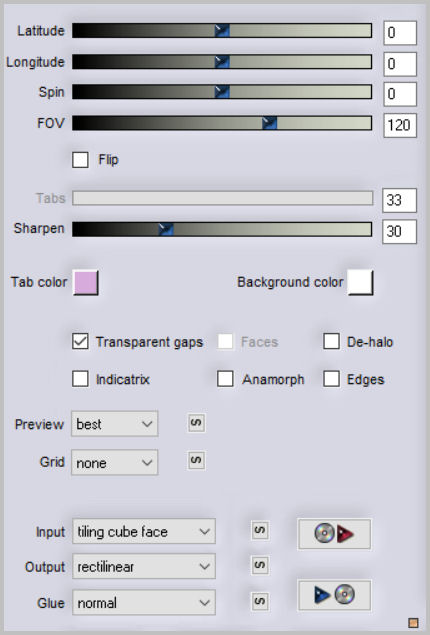Click the S icon next to Output
Image resolution: width=430 pixels, height=635 pixels.
260,565
